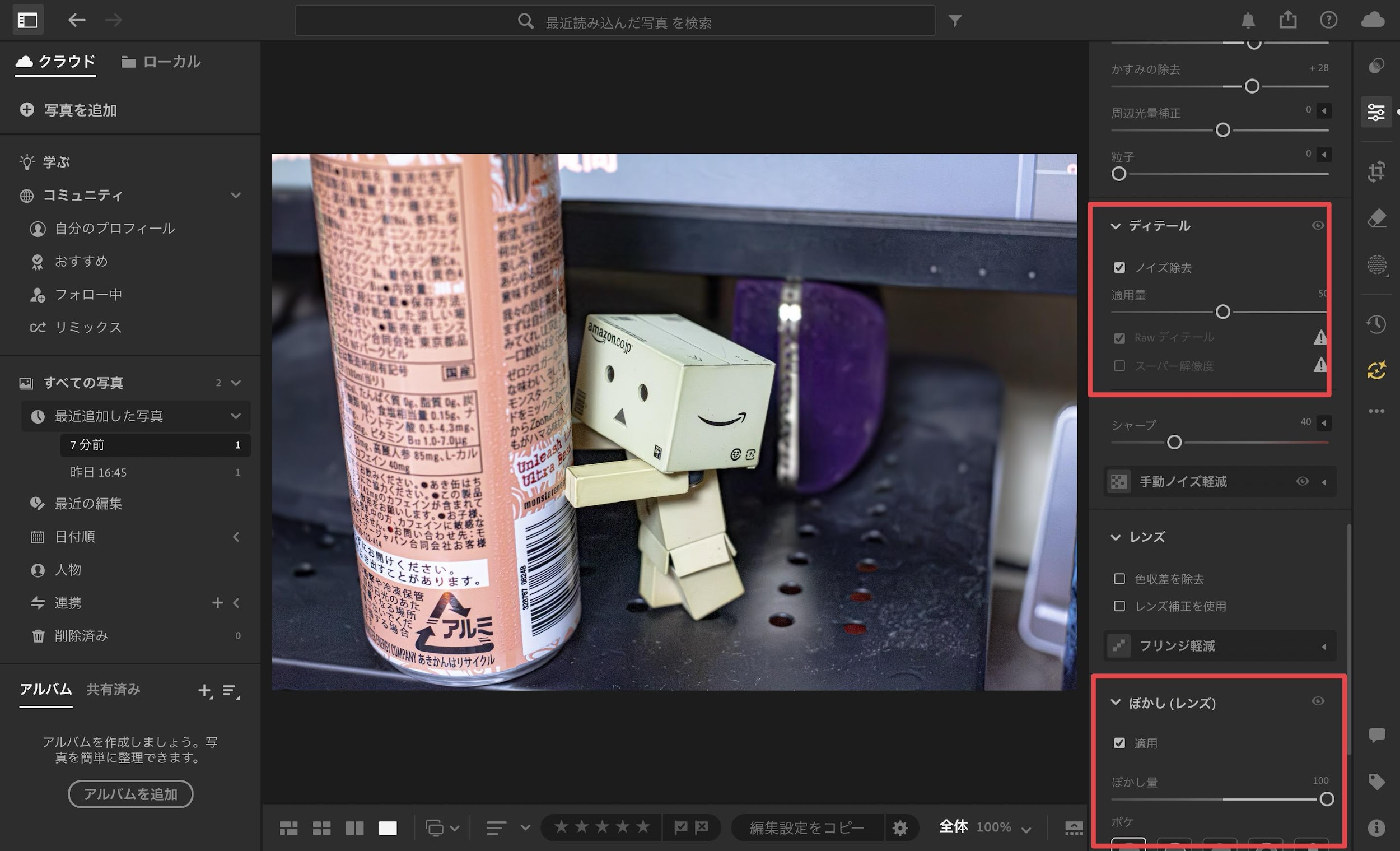Uncheck the ぼかし 適用 checkbox
Image resolution: width=1400 pixels, height=851 pixels.
1119,743
